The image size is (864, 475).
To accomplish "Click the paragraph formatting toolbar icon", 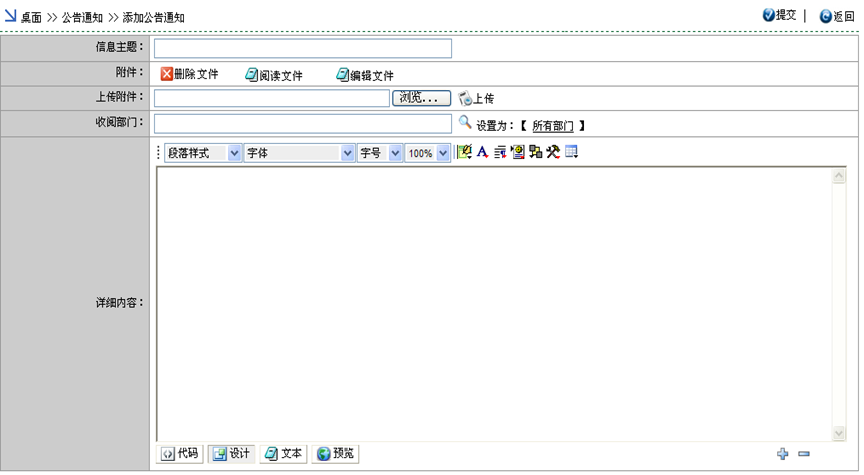I will (x=500, y=152).
